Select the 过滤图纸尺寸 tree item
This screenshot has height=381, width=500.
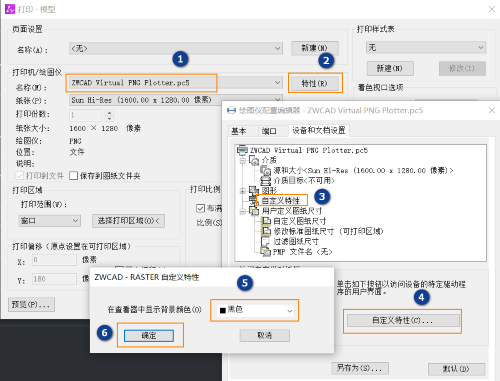(296, 241)
